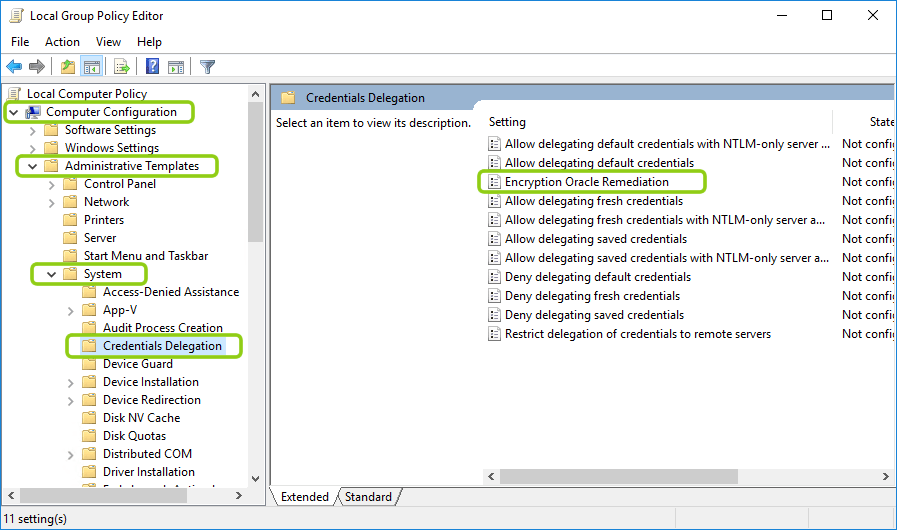
Task: Collapse the Computer Configuration node
Action: click(x=13, y=112)
